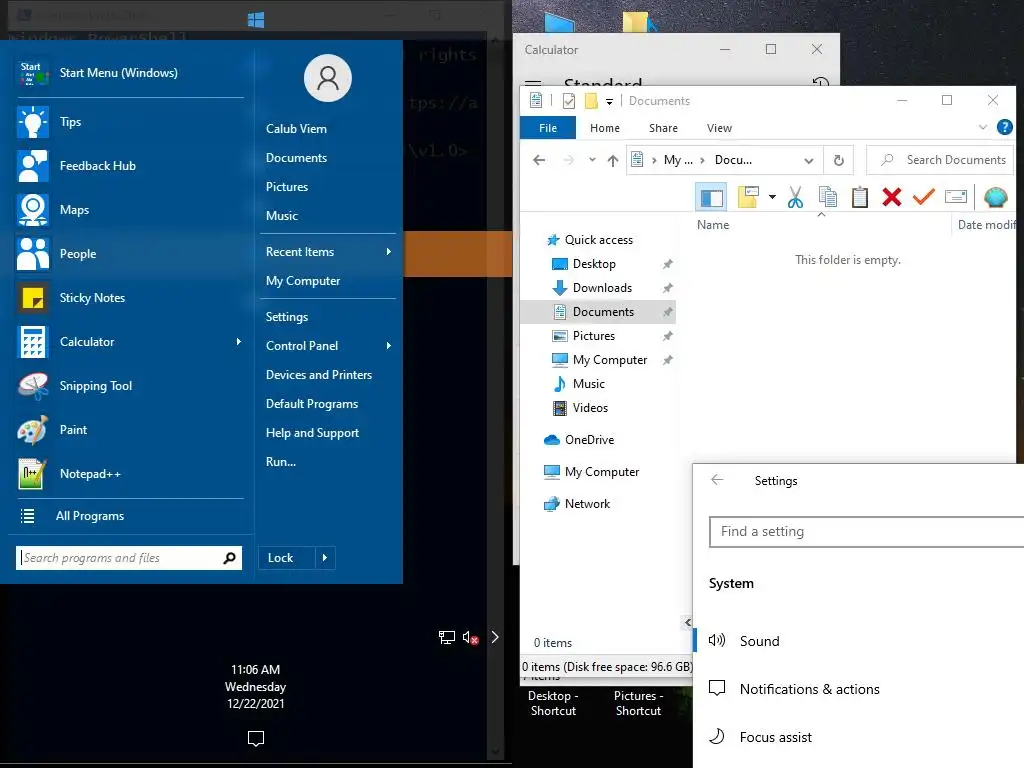This screenshot has height=768, width=1024.
Task: Expand the Explorer ribbon chevron
Action: coord(983,127)
